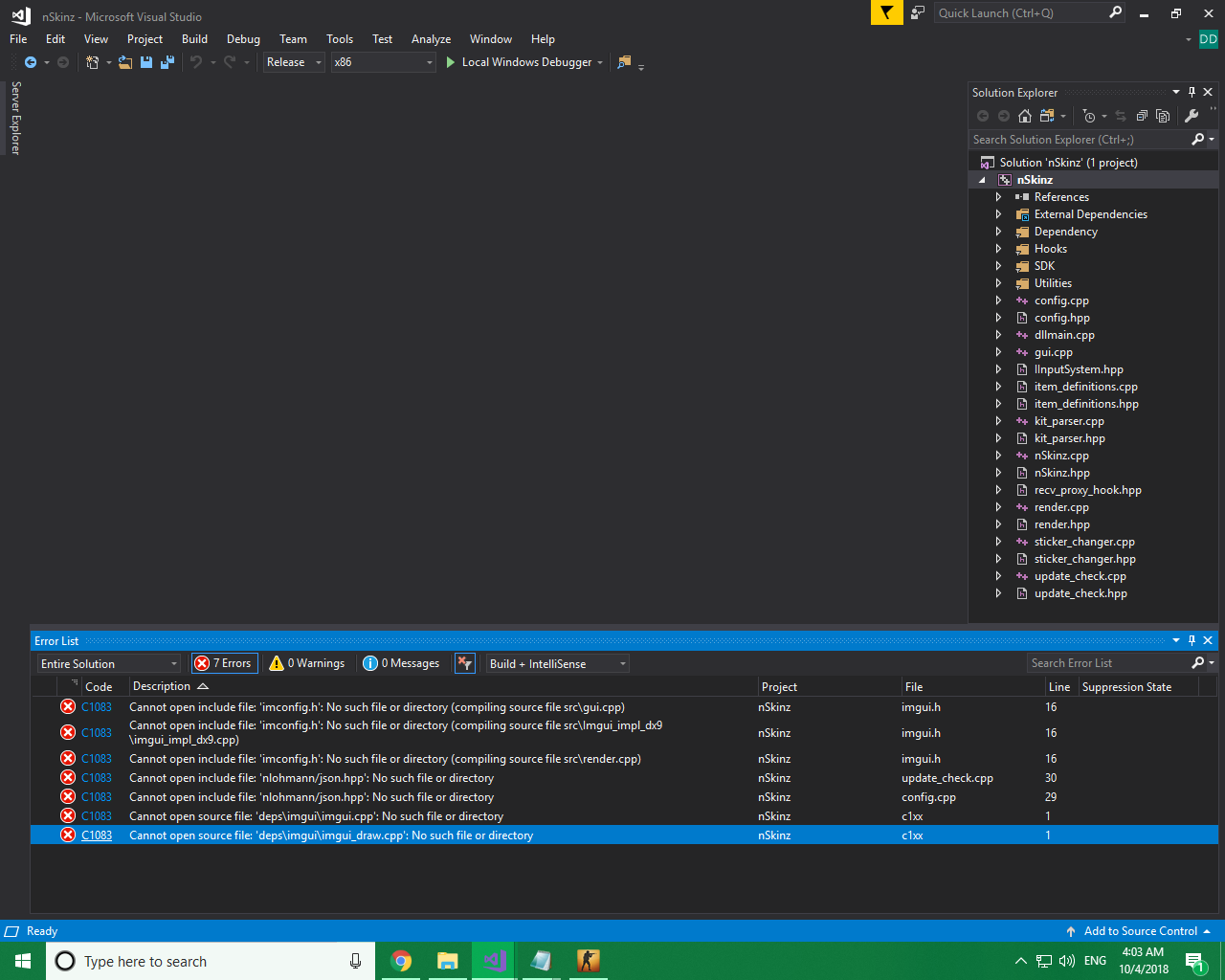The image size is (1225, 980).
Task: Open the Tools menu
Action: (340, 39)
